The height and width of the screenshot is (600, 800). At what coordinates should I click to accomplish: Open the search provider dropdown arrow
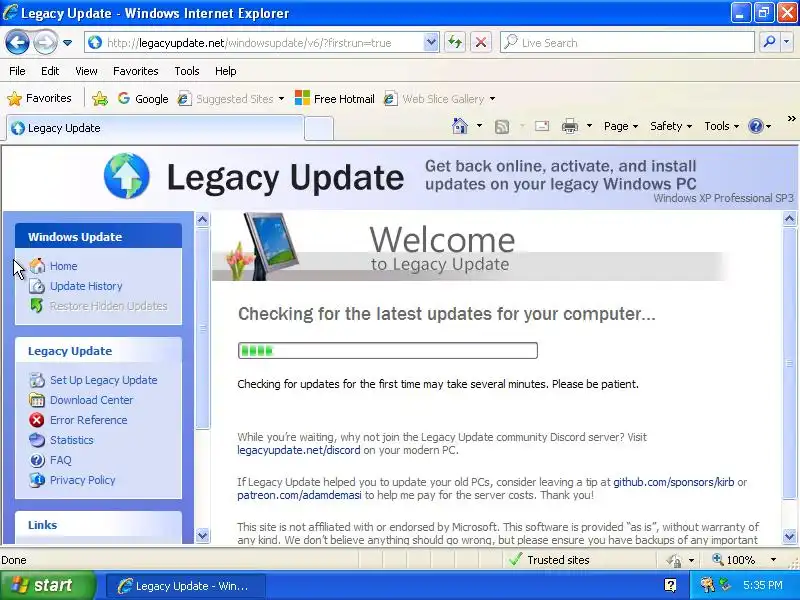click(787, 43)
